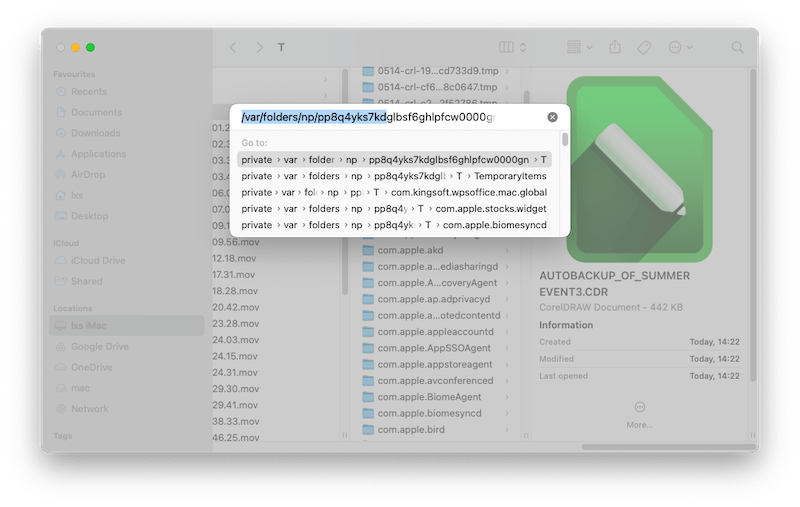Screen dimensions: 800x507
Task: Open Recents in the sidebar
Action: click(x=88, y=92)
